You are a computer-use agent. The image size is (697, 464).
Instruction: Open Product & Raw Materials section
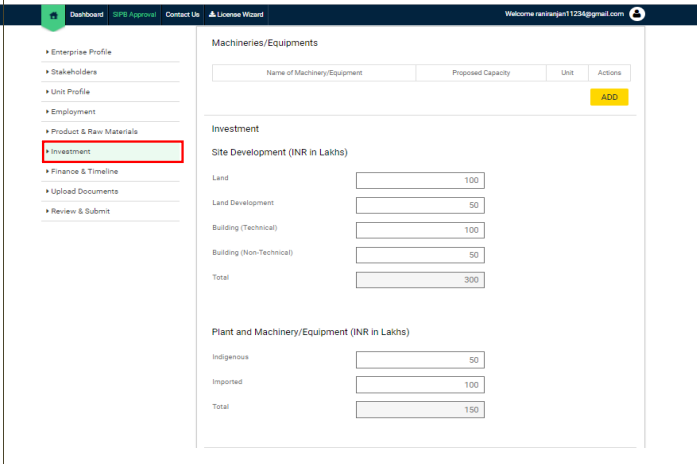(x=94, y=131)
